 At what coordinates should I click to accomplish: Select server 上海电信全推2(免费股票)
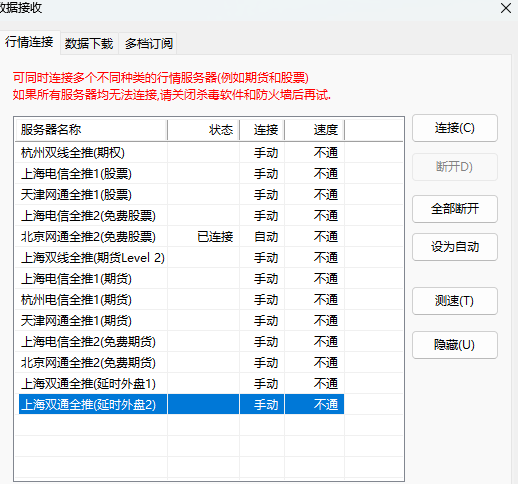coord(88,216)
